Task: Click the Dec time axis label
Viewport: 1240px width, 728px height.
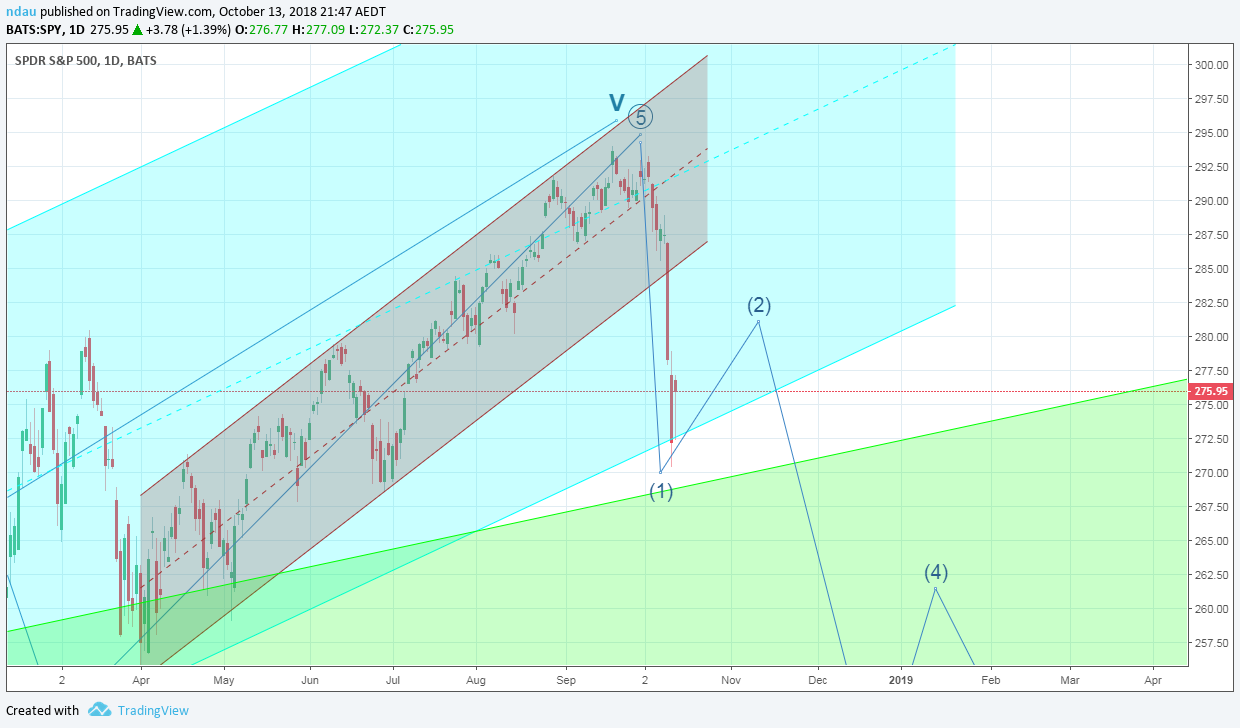Action: [x=817, y=680]
